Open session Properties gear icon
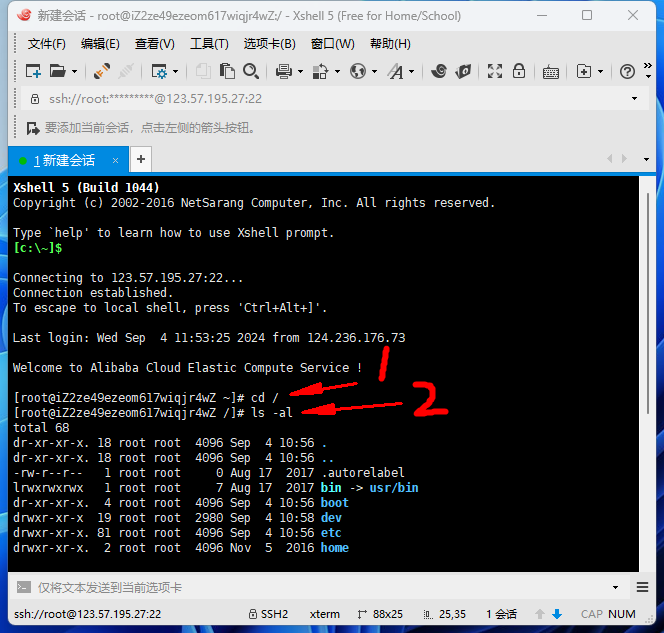The height and width of the screenshot is (633, 664). (x=160, y=71)
